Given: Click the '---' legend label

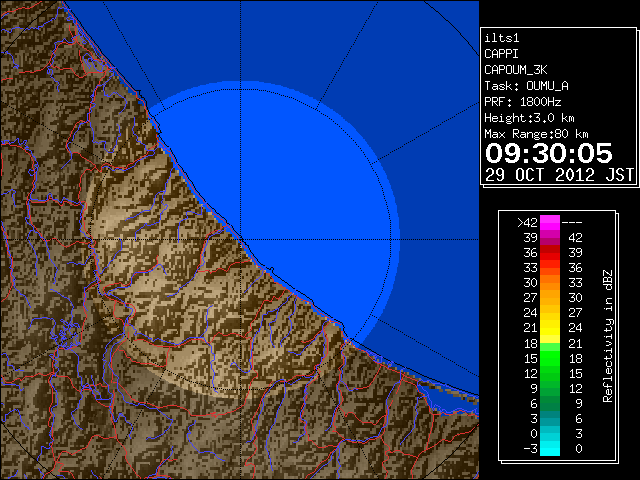Looking at the screenshot, I should (x=572, y=223).
